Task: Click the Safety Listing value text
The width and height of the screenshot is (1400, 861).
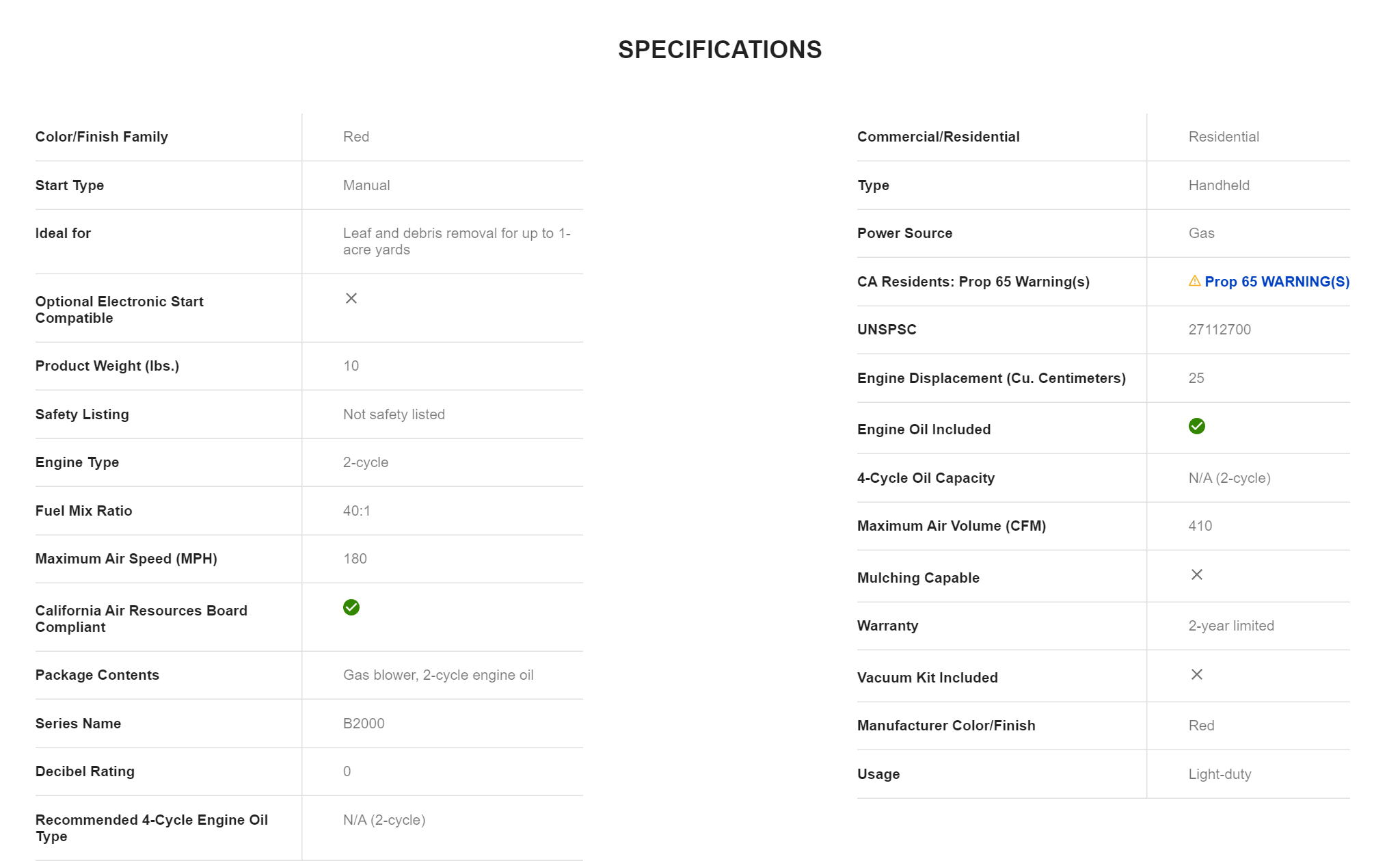Action: (x=393, y=414)
